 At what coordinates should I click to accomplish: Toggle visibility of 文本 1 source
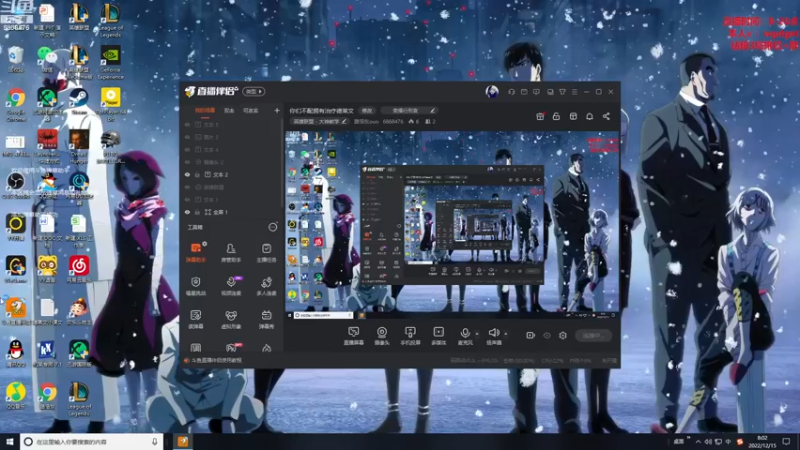click(187, 199)
